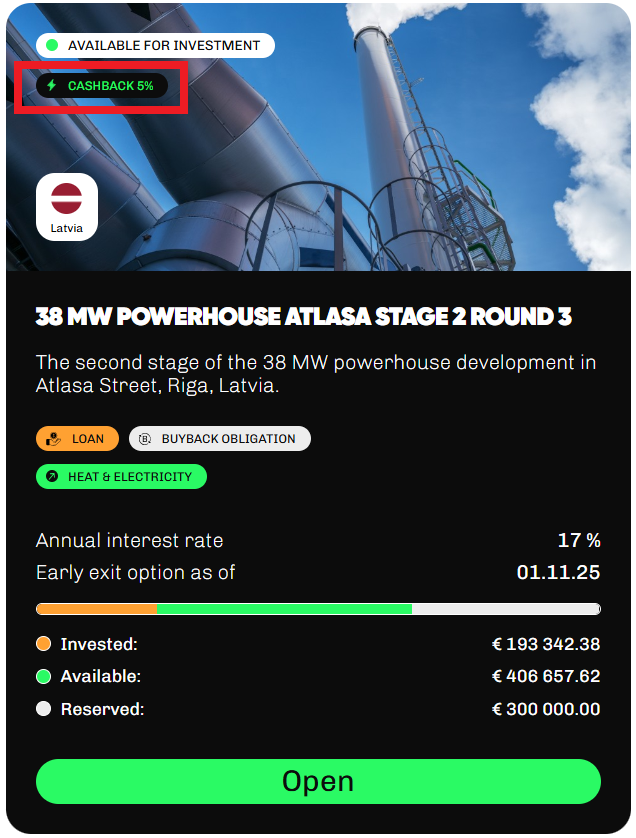This screenshot has width=636, height=838.
Task: Click the buyback obligation B icon
Action: tap(145, 439)
